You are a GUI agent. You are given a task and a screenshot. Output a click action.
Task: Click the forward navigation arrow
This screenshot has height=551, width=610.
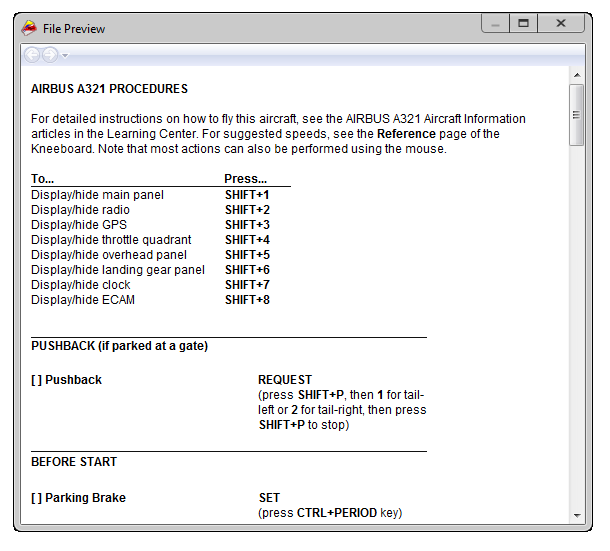(50, 55)
